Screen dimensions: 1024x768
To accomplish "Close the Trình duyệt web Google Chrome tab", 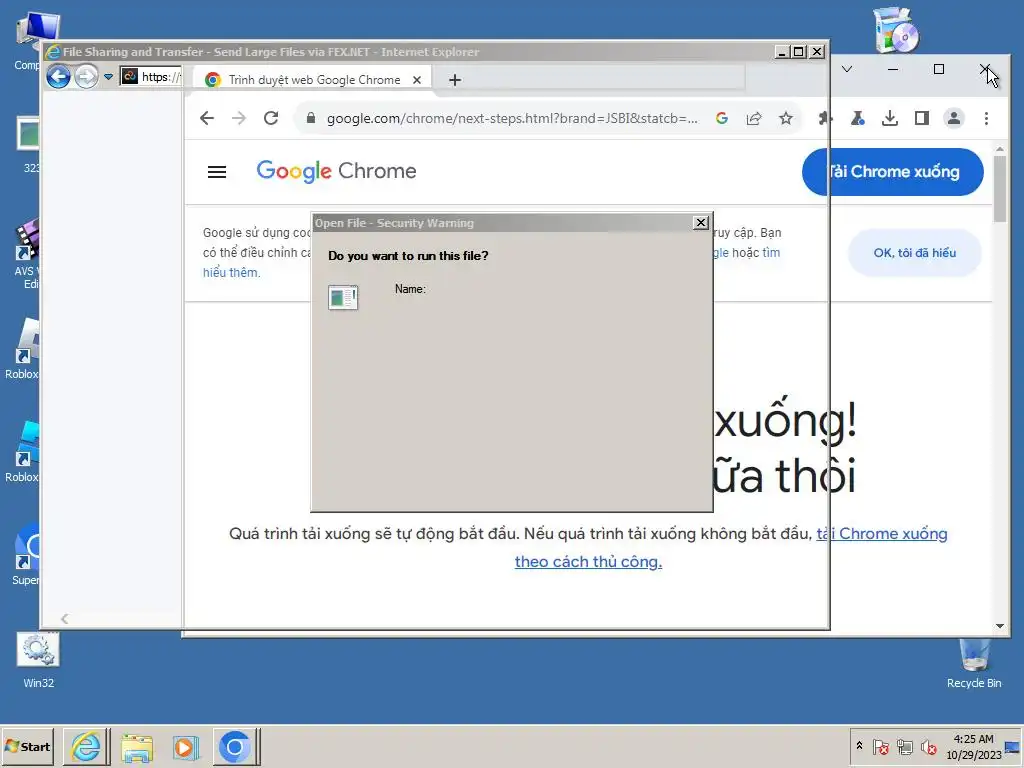I will (x=417, y=80).
